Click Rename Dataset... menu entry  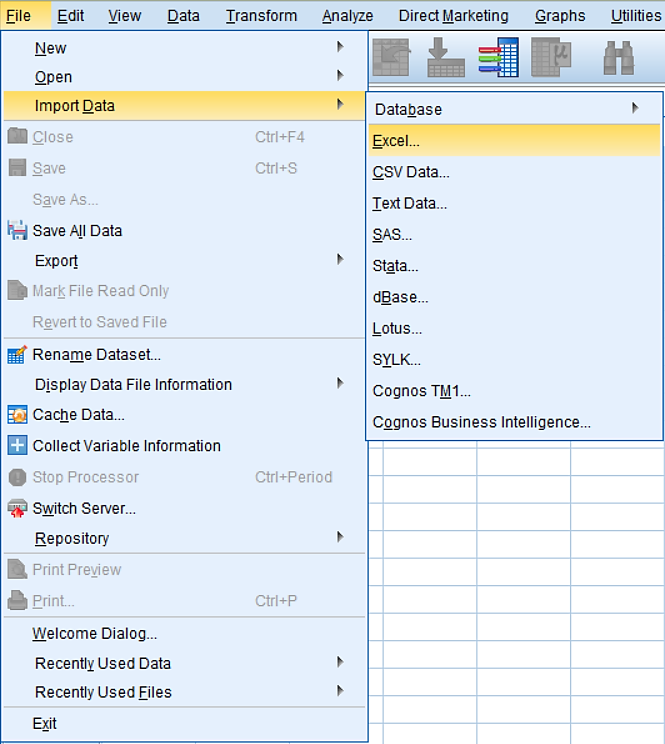[x=184, y=354]
